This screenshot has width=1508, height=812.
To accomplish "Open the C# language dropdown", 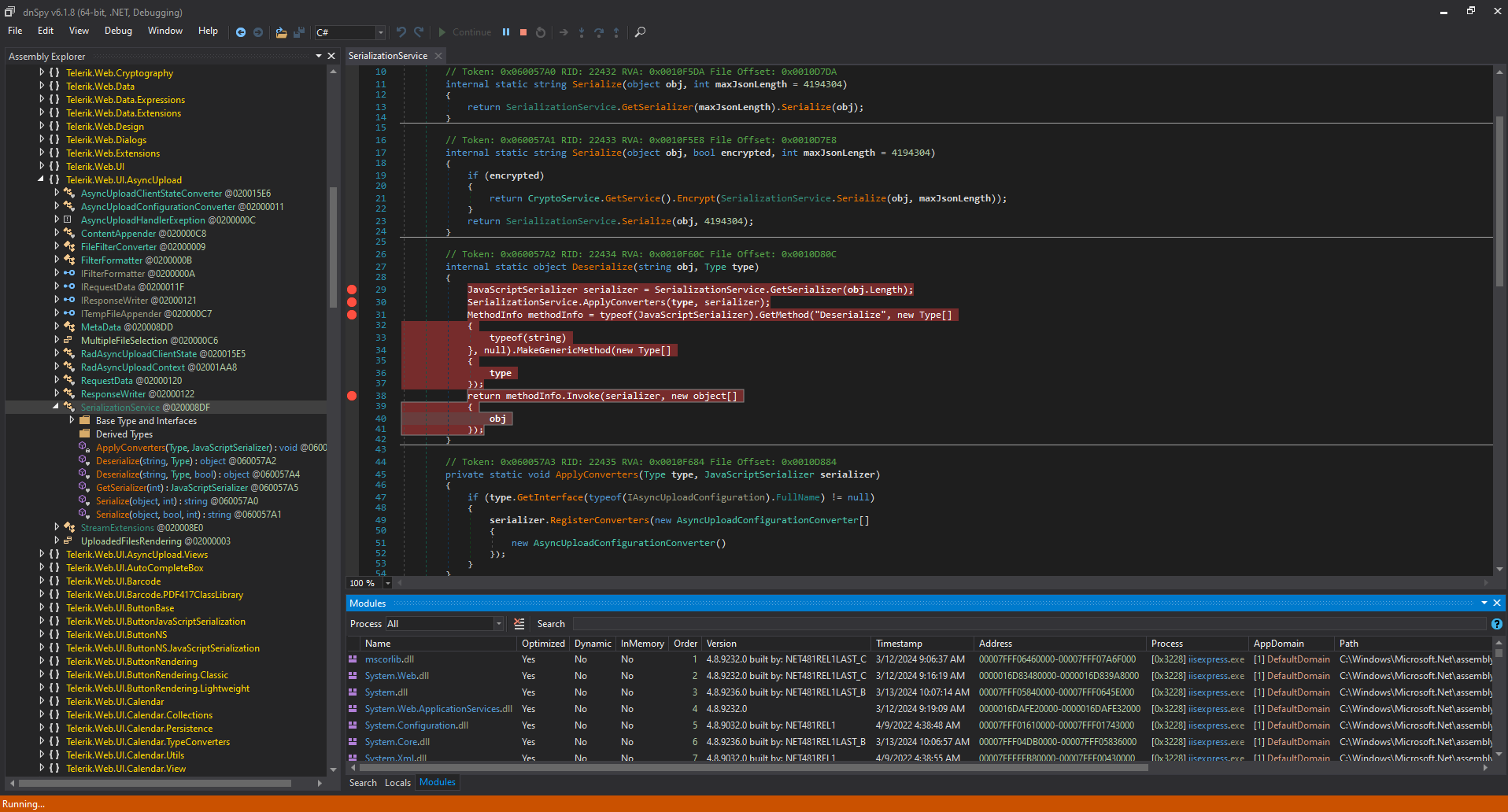I will (x=380, y=32).
